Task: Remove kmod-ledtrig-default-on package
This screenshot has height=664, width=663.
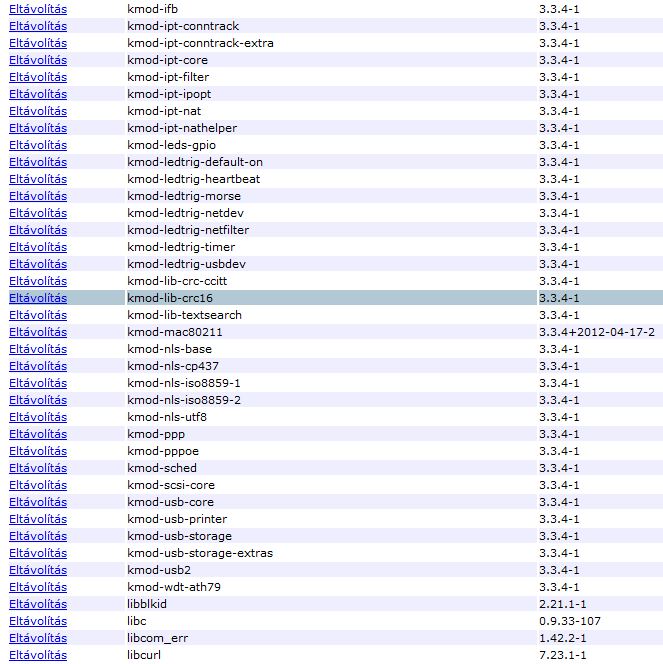Action: (x=38, y=162)
